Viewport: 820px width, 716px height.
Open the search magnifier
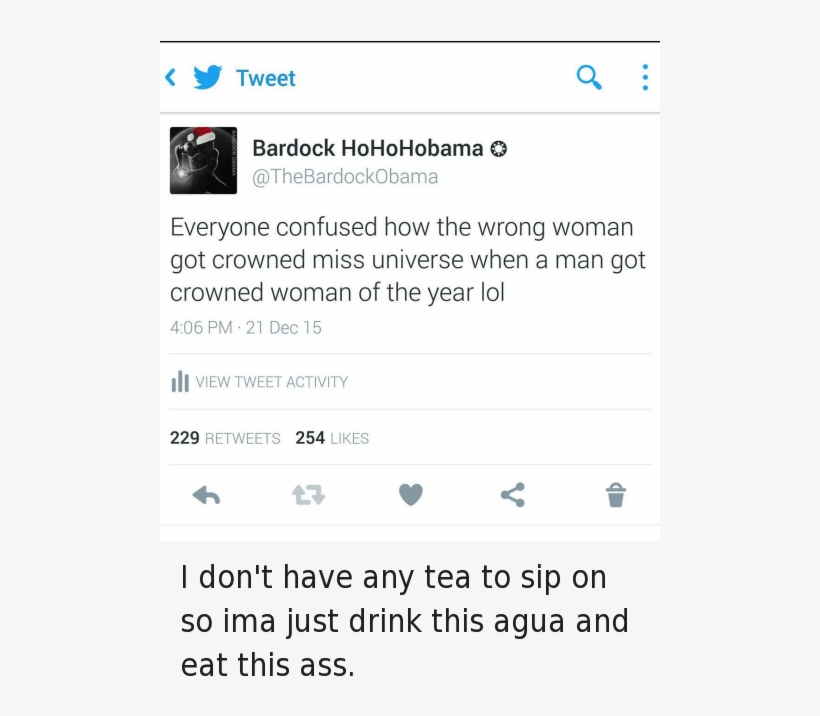(589, 77)
